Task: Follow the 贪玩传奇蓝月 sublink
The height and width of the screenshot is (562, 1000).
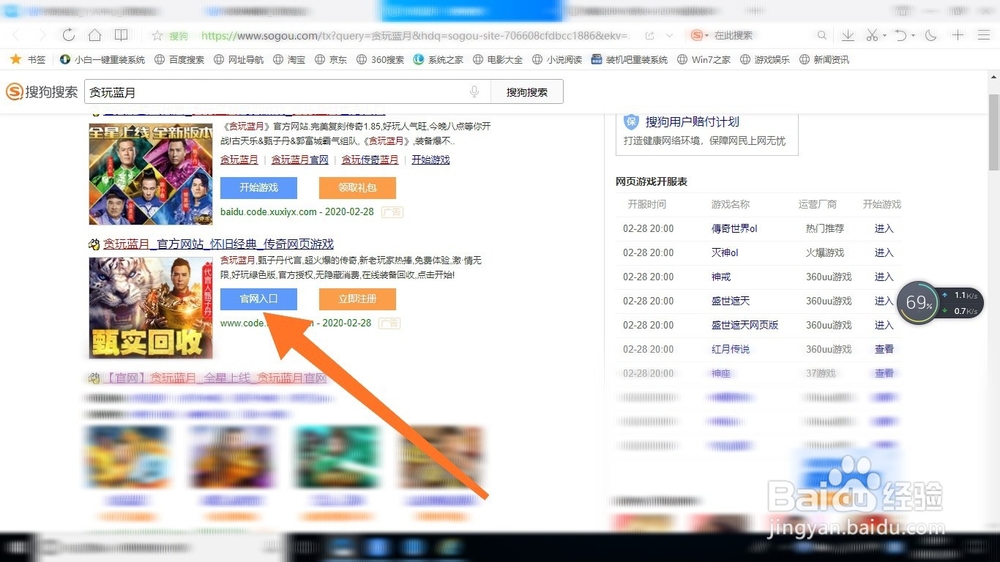Action: 370,159
